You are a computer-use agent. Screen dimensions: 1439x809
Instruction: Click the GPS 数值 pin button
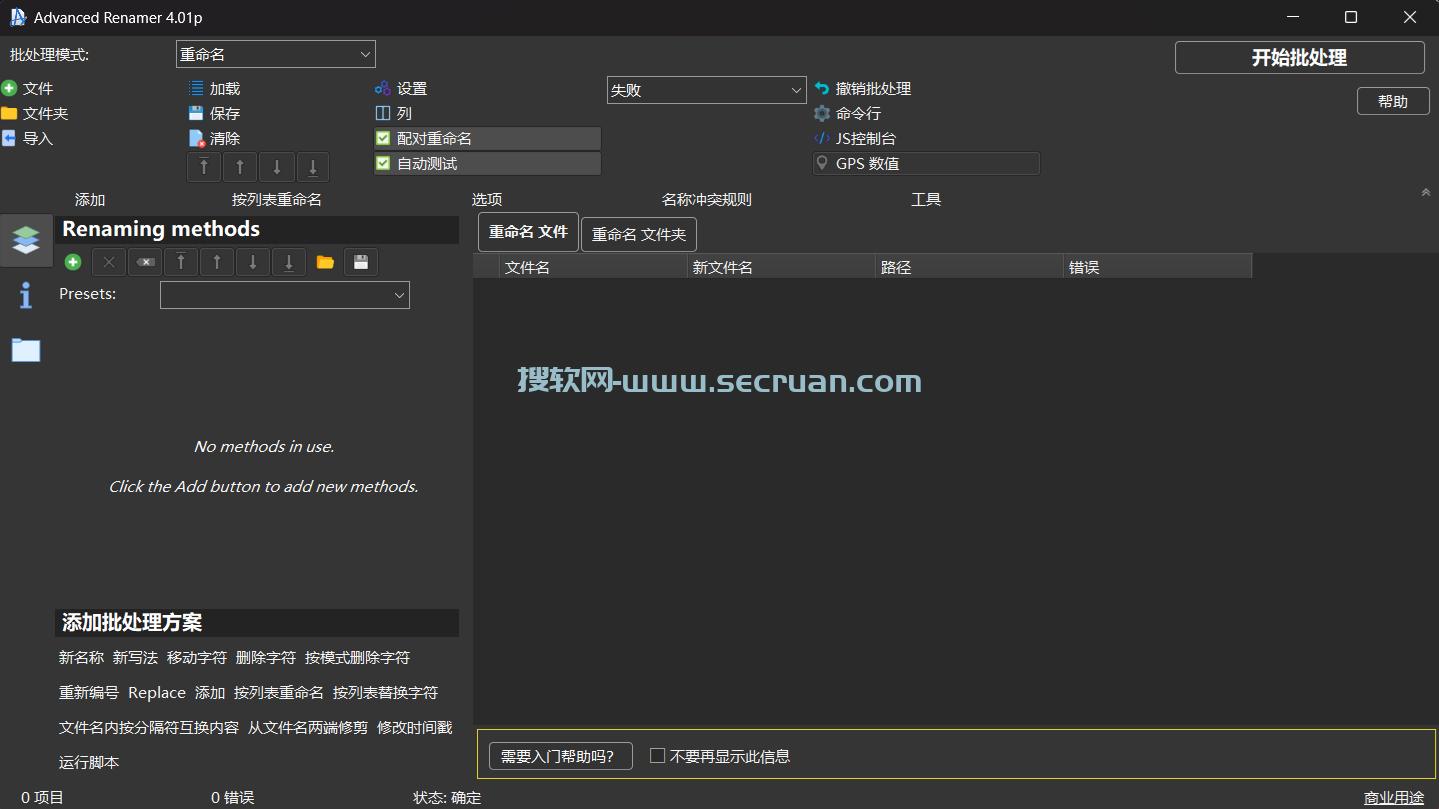point(926,164)
